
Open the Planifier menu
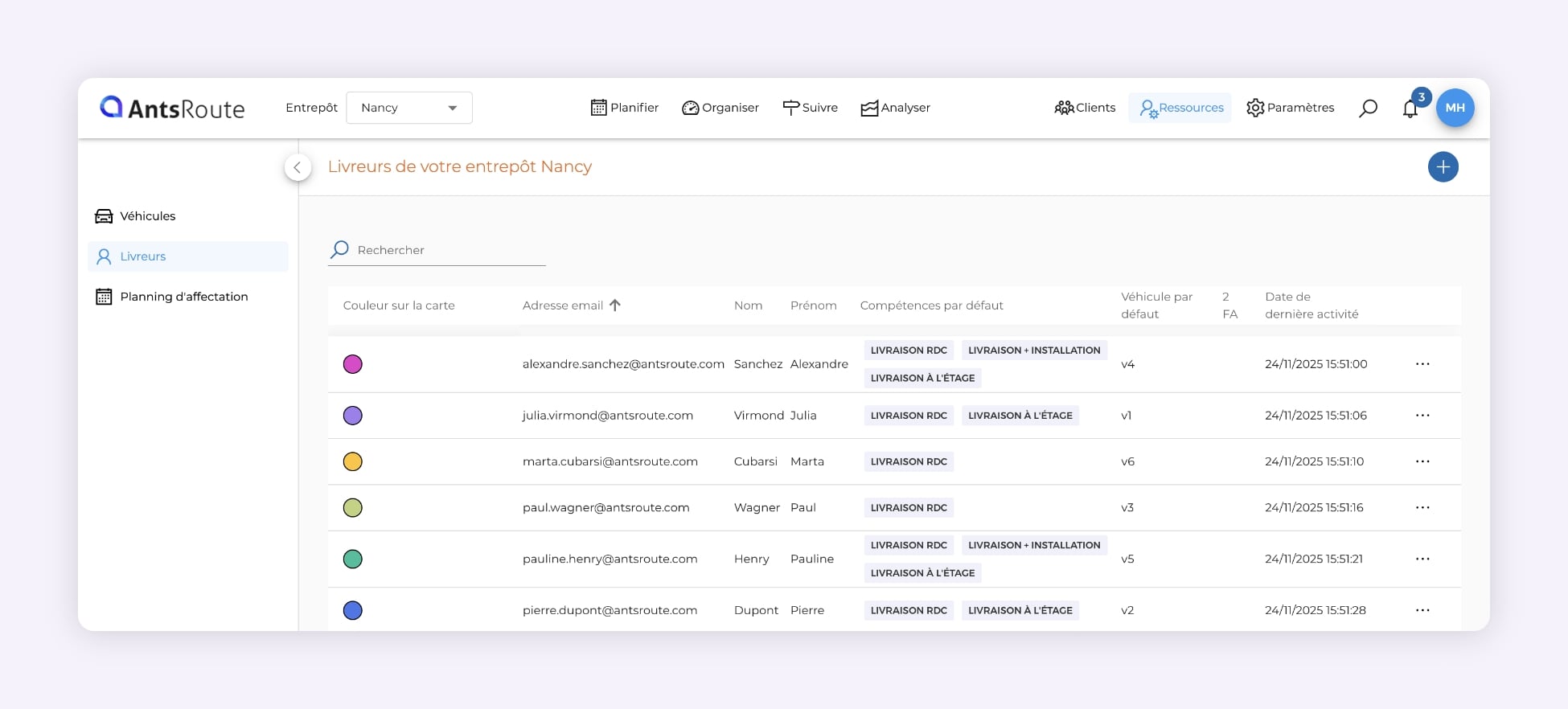click(x=625, y=108)
